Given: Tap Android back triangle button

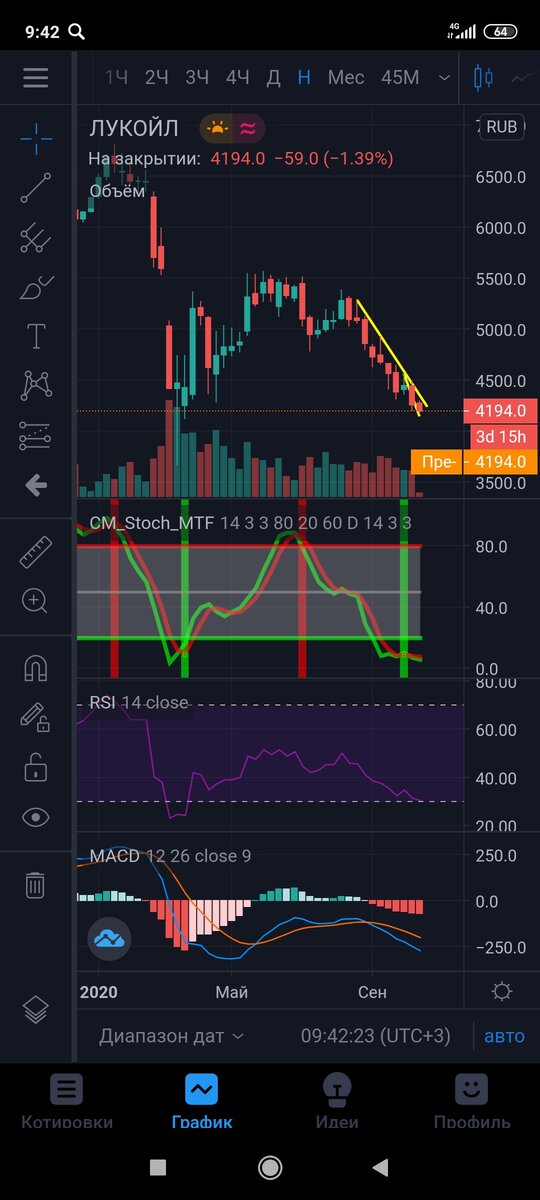Looking at the screenshot, I should click(380, 1167).
